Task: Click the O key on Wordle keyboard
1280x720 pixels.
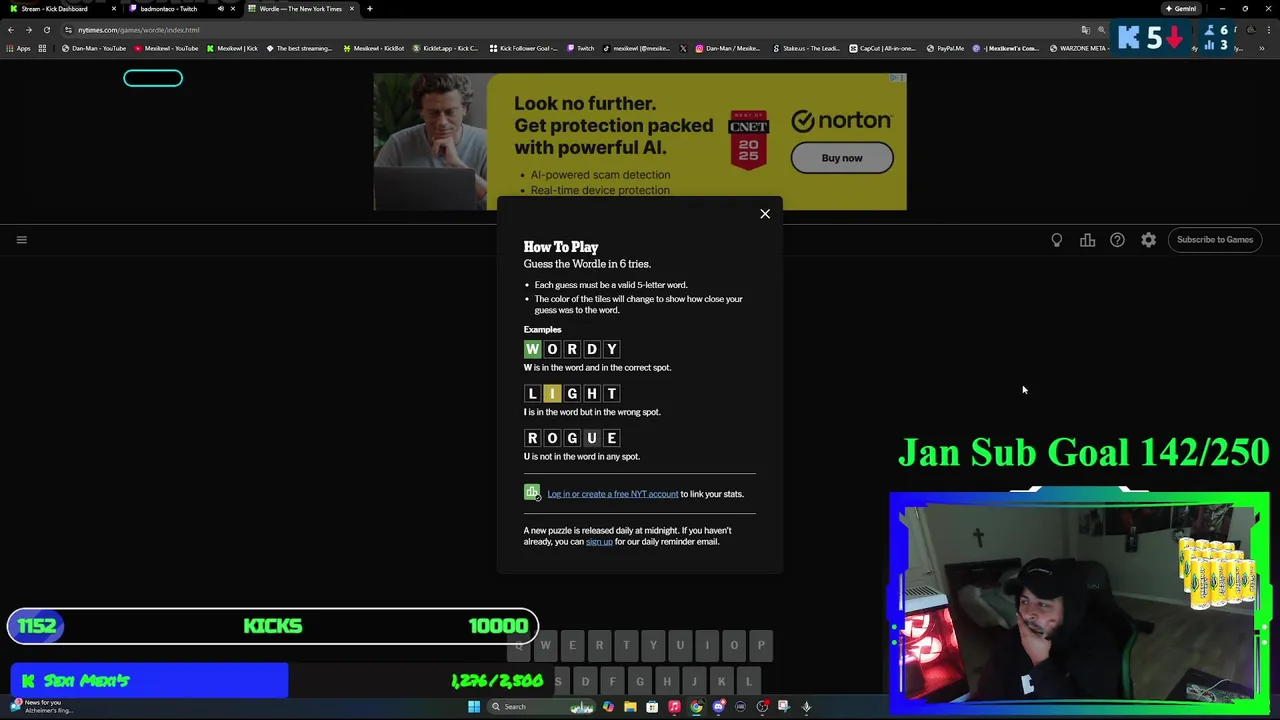Action: pyautogui.click(x=734, y=646)
